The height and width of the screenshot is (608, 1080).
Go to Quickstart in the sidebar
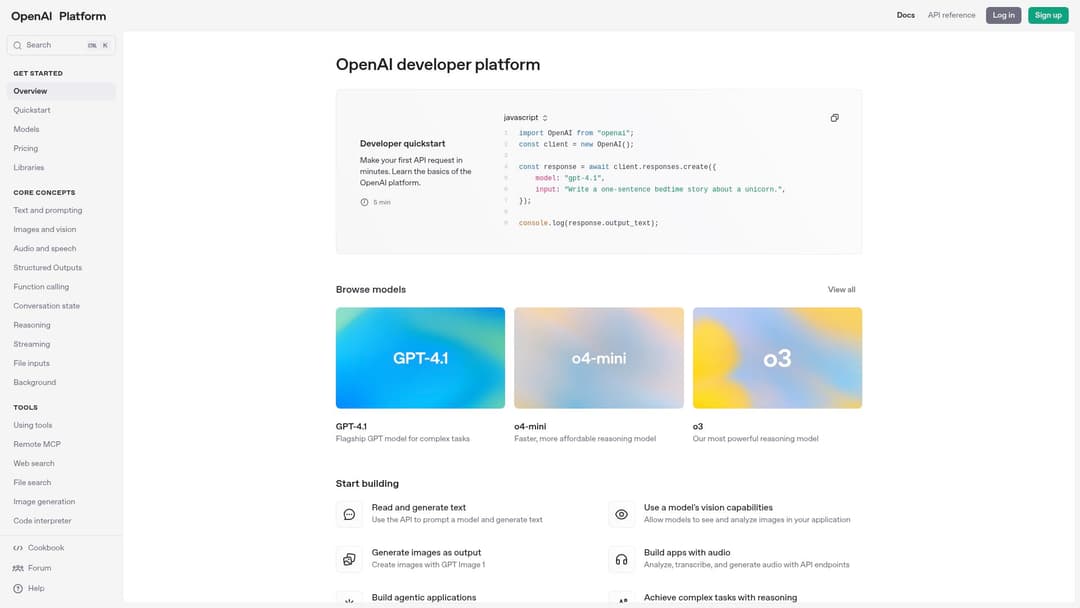tap(32, 110)
